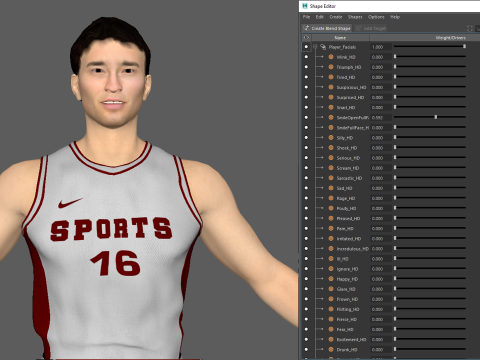The image size is (480, 360).
Task: Click the orange target icon for Shock_HD
Action: [331, 148]
